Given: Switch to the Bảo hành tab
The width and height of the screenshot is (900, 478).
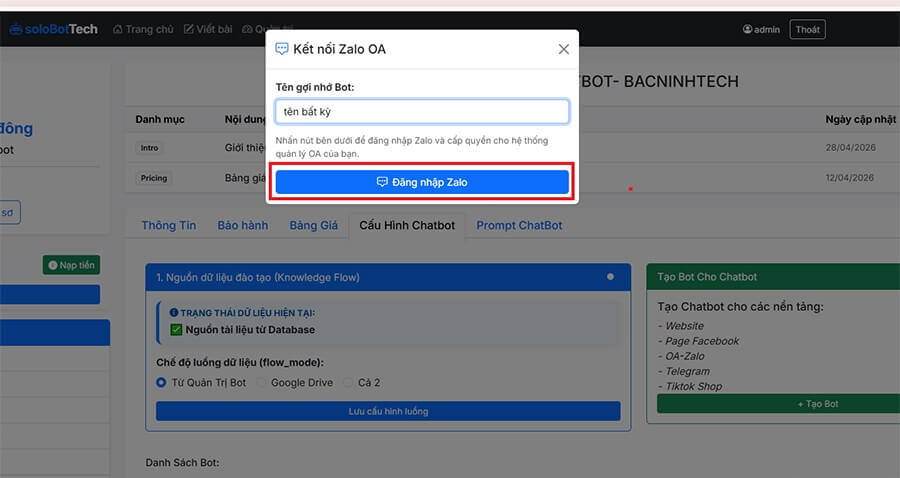Looking at the screenshot, I should coord(243,226).
